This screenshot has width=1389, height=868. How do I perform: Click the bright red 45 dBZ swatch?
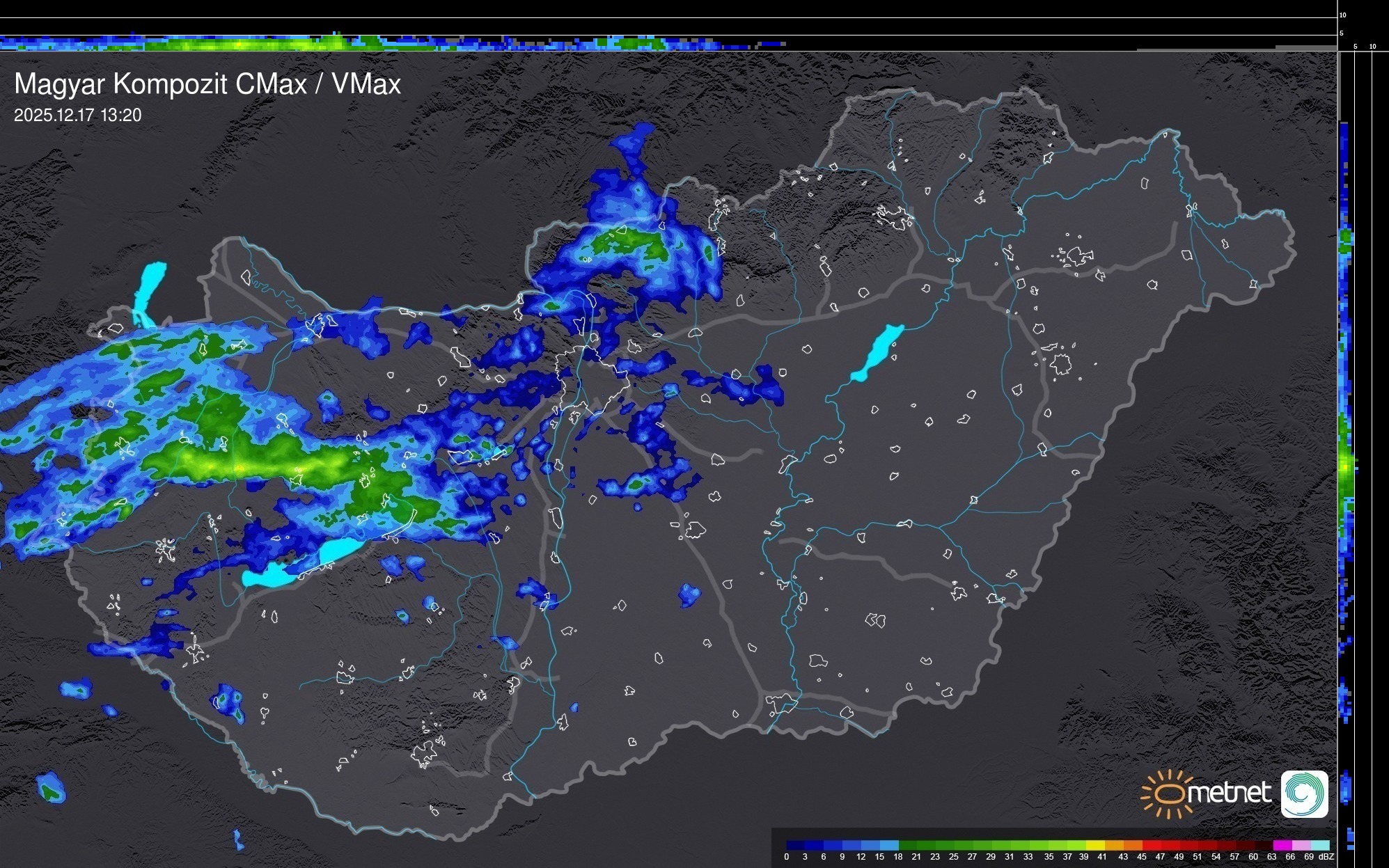1151,846
